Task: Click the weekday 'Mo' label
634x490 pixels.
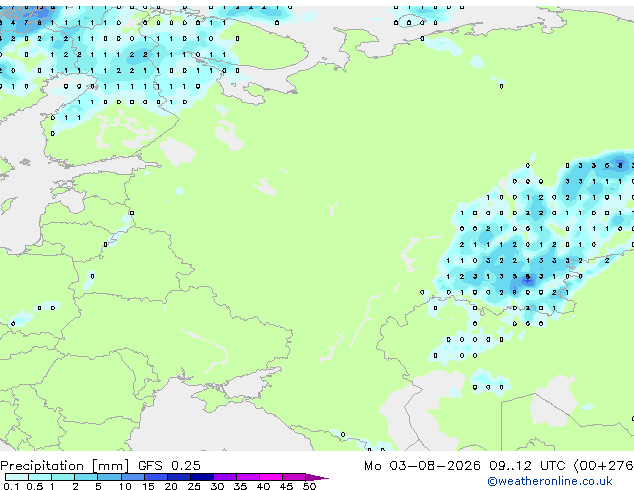Action: tap(372, 466)
